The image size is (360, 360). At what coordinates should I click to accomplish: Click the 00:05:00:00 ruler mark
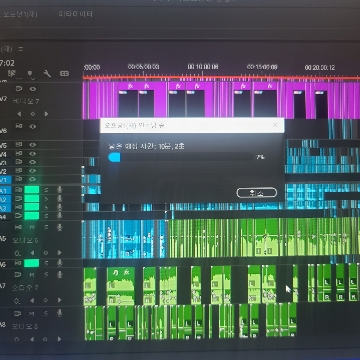(x=143, y=67)
